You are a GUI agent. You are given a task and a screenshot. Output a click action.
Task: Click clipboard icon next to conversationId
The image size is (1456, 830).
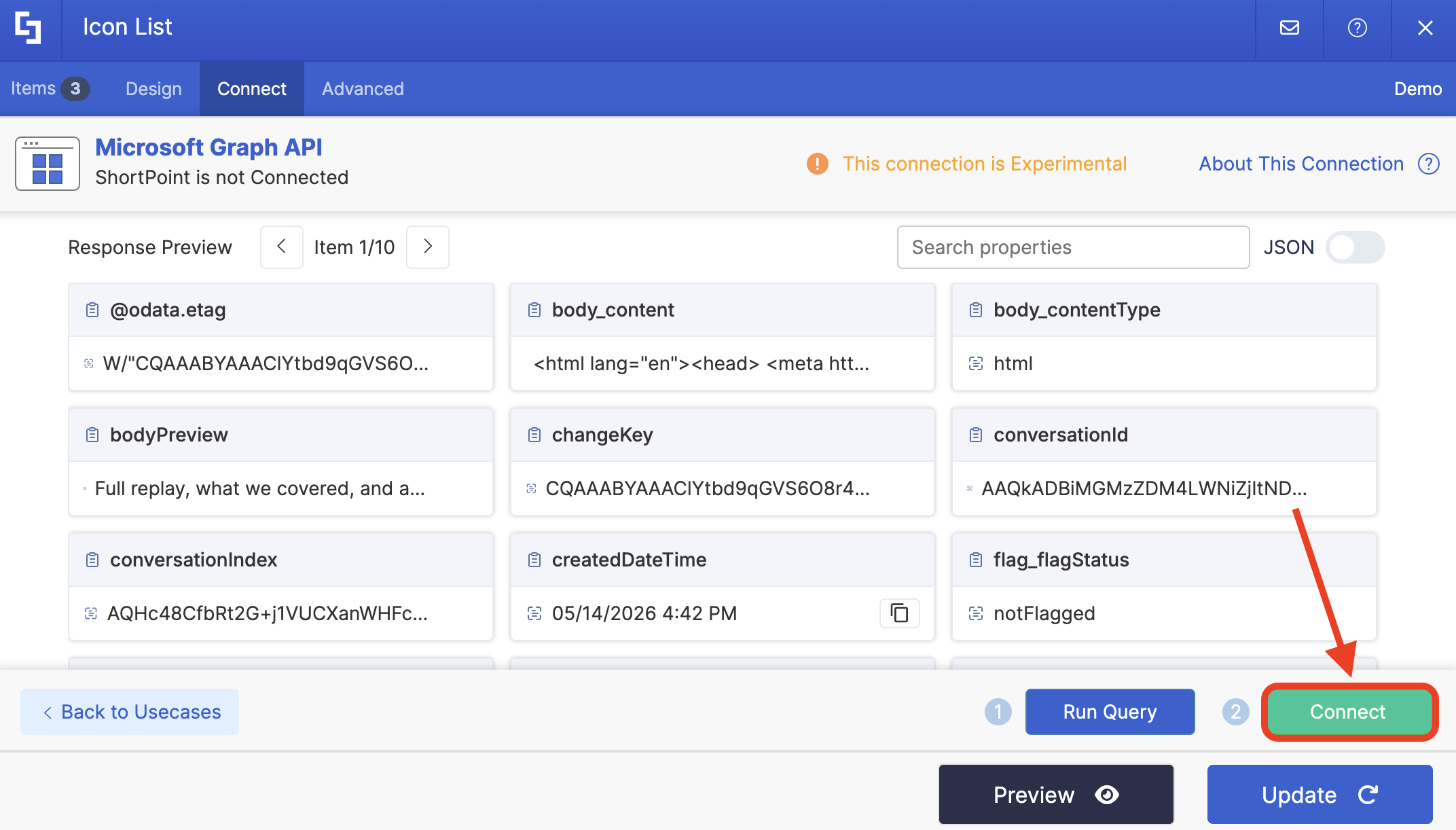point(976,435)
